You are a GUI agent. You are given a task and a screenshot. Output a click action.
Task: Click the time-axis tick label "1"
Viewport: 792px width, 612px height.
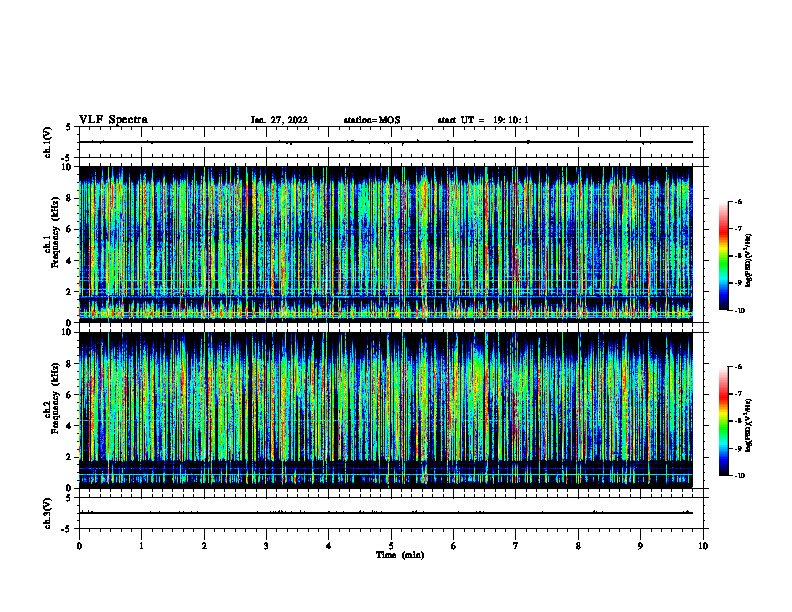(141, 546)
